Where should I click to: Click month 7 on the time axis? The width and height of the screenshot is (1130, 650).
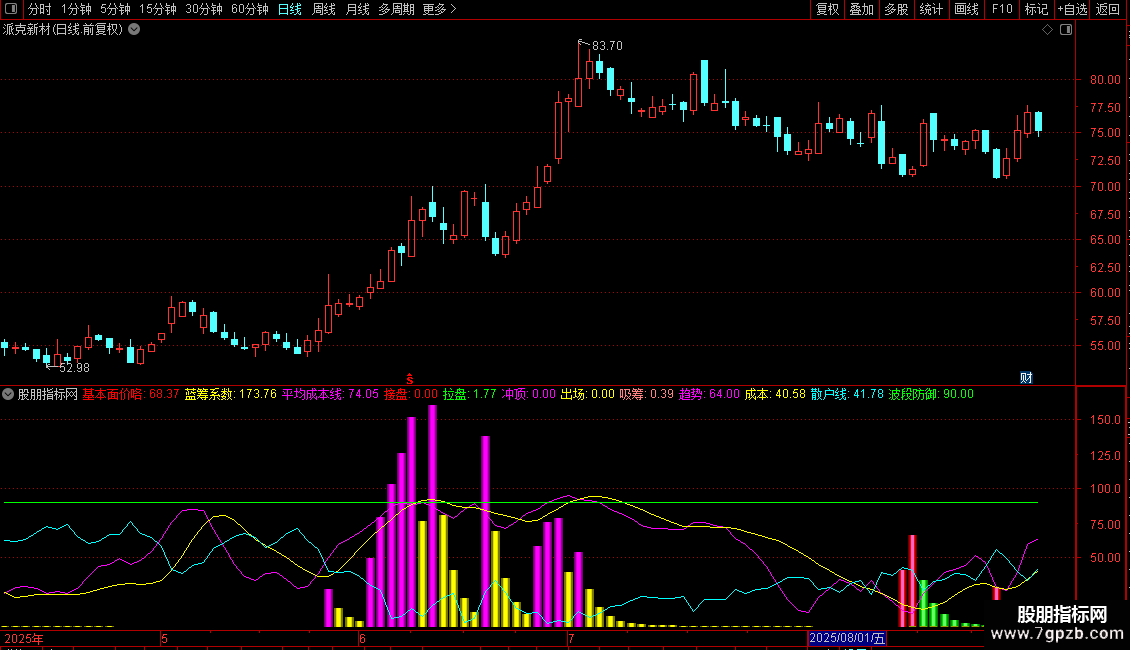571,638
